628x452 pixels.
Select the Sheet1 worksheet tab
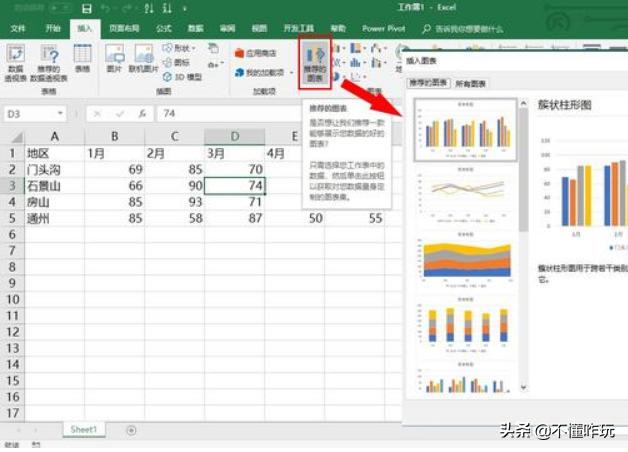pos(83,430)
